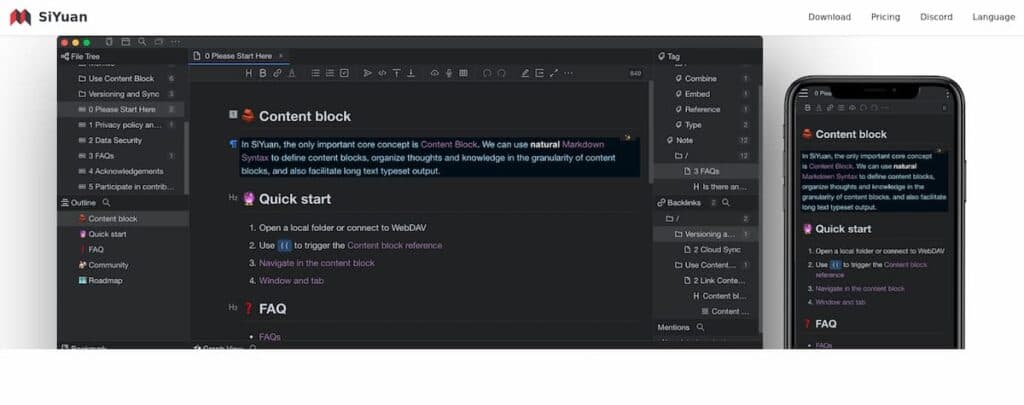Click the ordered list icon in editor toolbar
Screen dimensions: 1024x405
(330, 73)
